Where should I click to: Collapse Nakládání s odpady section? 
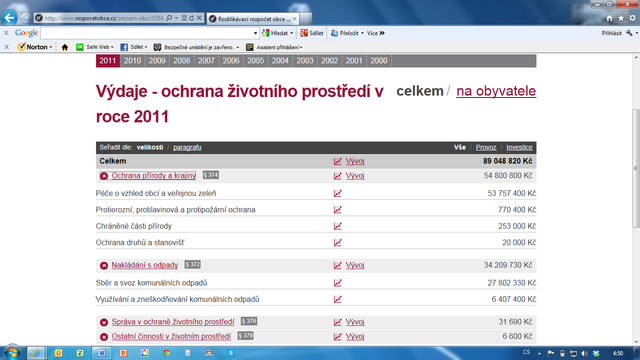pyautogui.click(x=104, y=266)
